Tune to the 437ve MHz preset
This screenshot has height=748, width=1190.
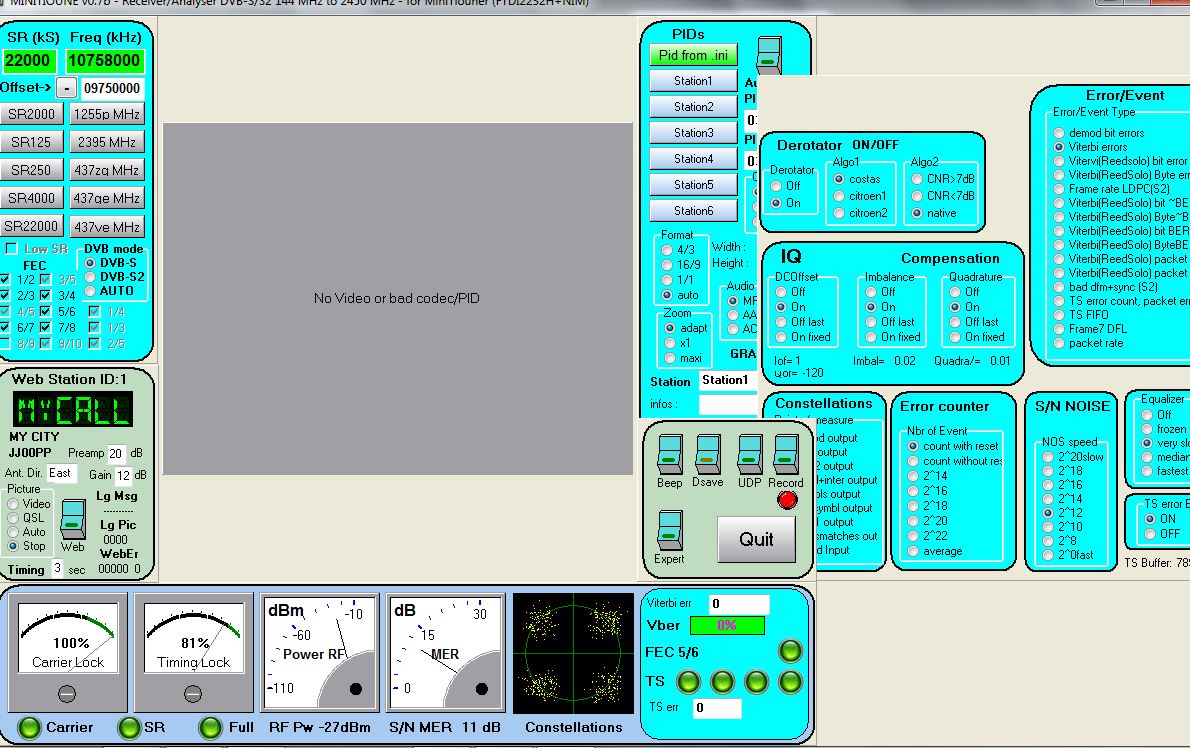click(106, 227)
